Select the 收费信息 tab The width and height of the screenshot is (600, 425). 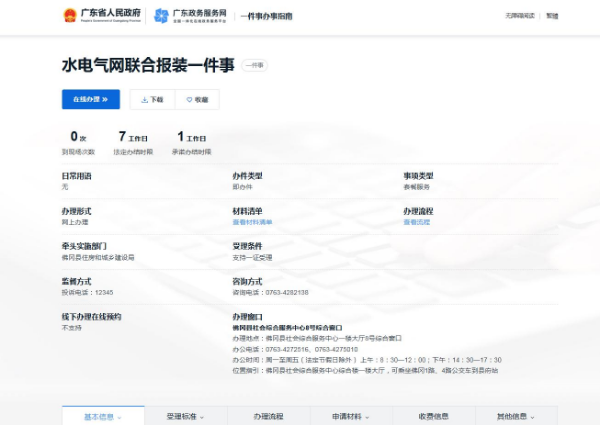pos(434,416)
